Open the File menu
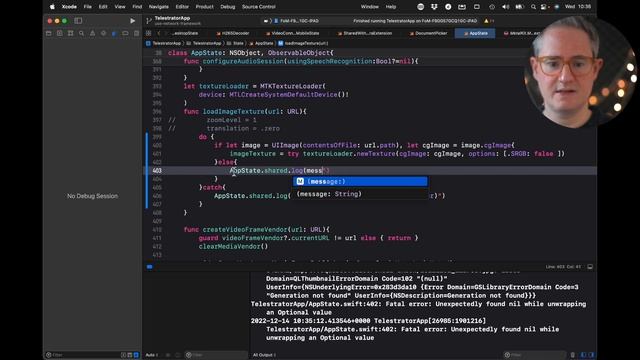 [x=88, y=7]
